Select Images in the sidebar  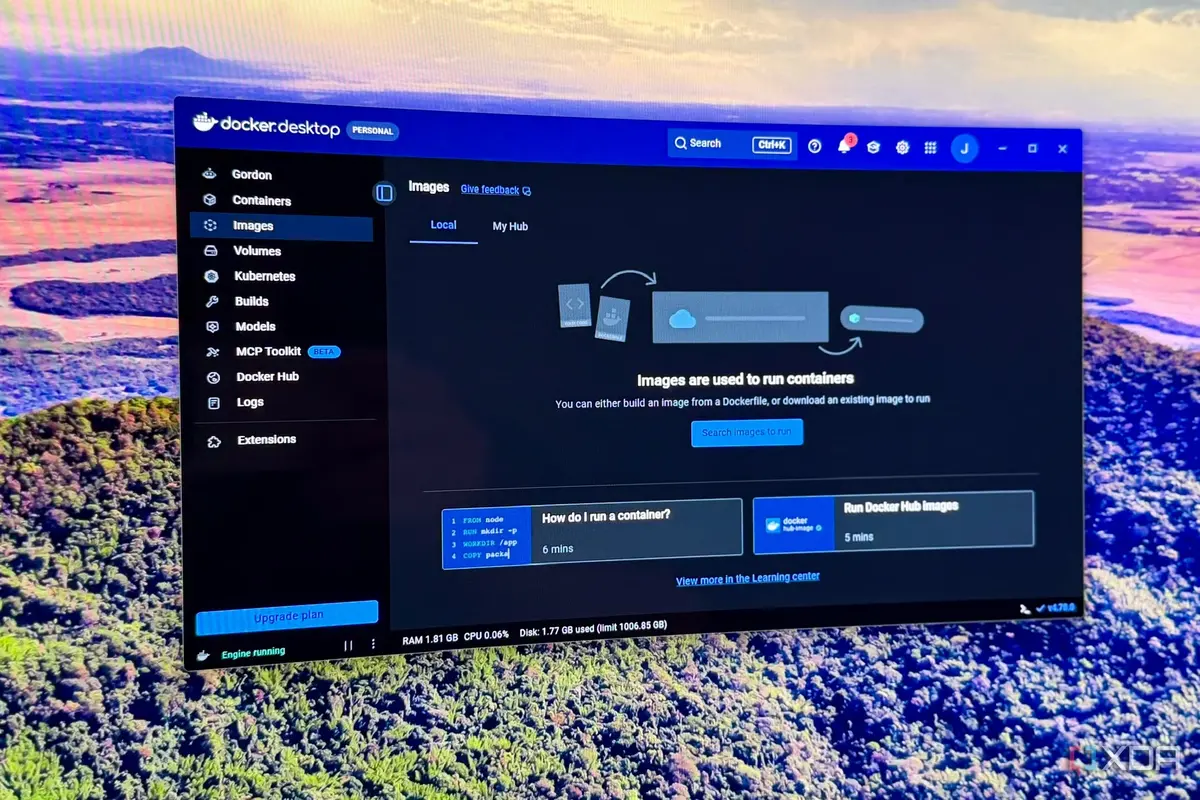(282, 226)
